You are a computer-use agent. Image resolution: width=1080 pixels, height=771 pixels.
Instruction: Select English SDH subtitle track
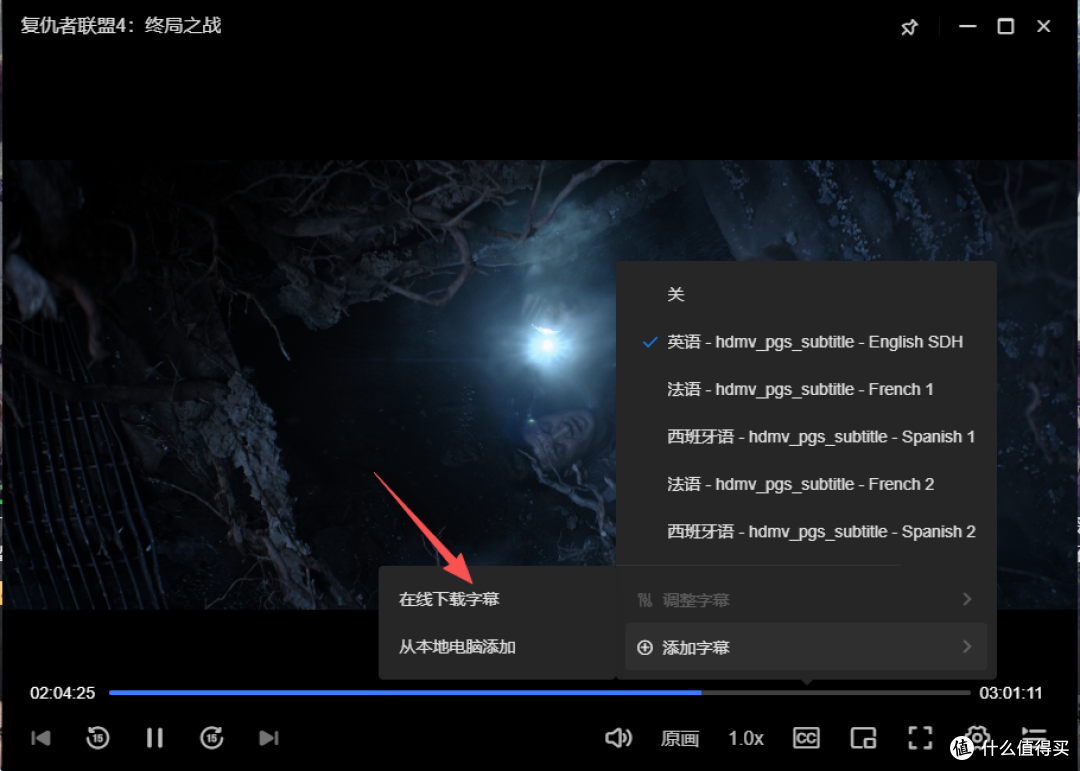click(806, 342)
